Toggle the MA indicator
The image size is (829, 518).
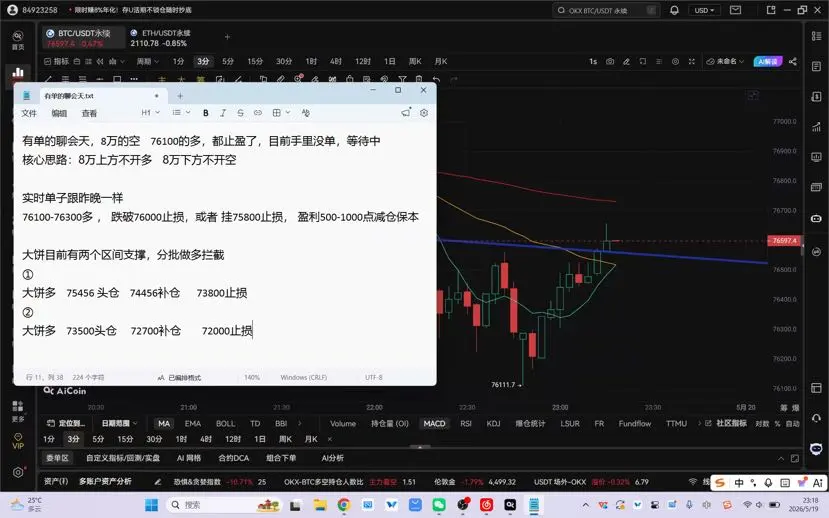(164, 423)
